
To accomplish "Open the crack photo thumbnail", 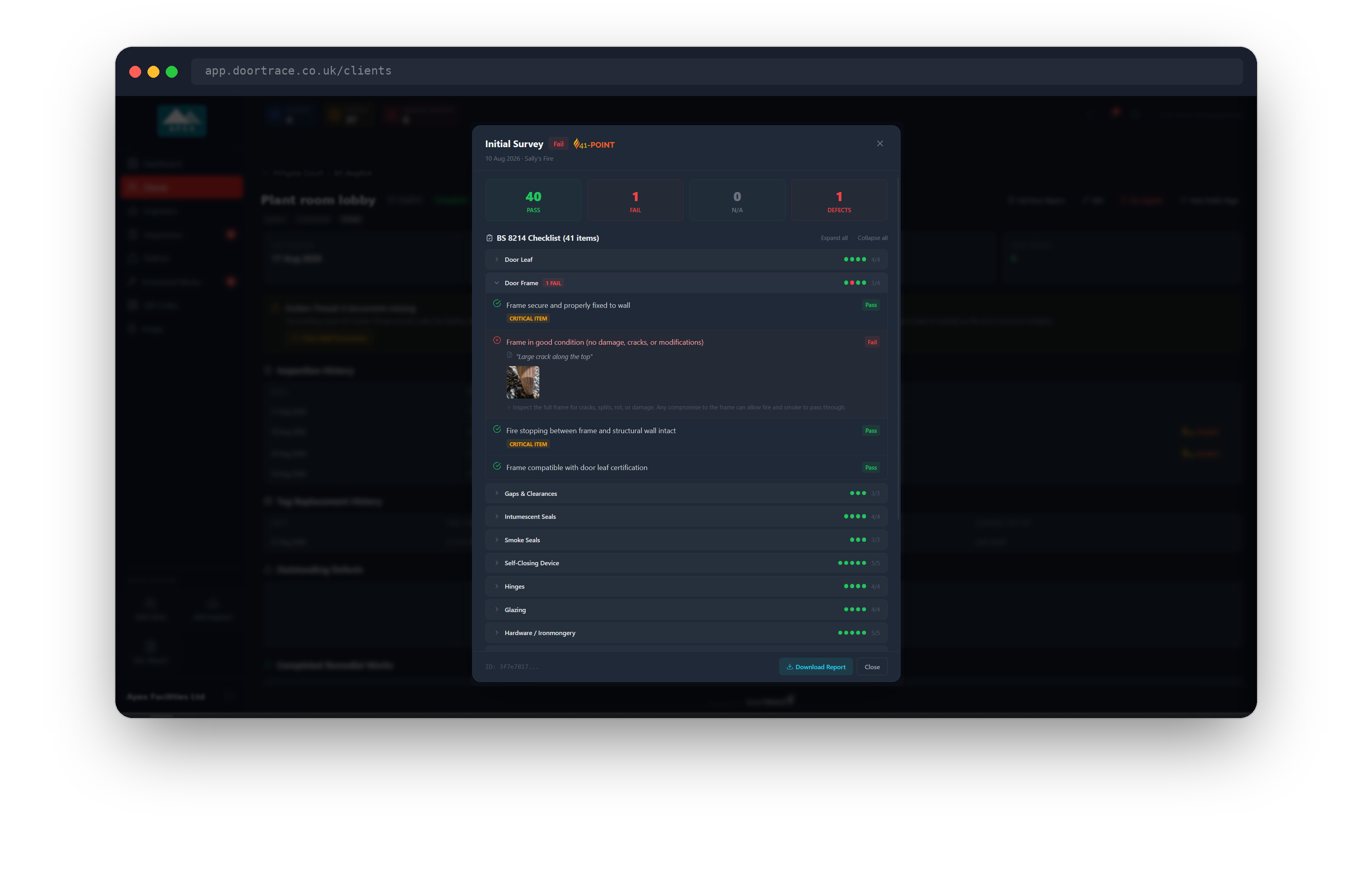I will tap(523, 382).
